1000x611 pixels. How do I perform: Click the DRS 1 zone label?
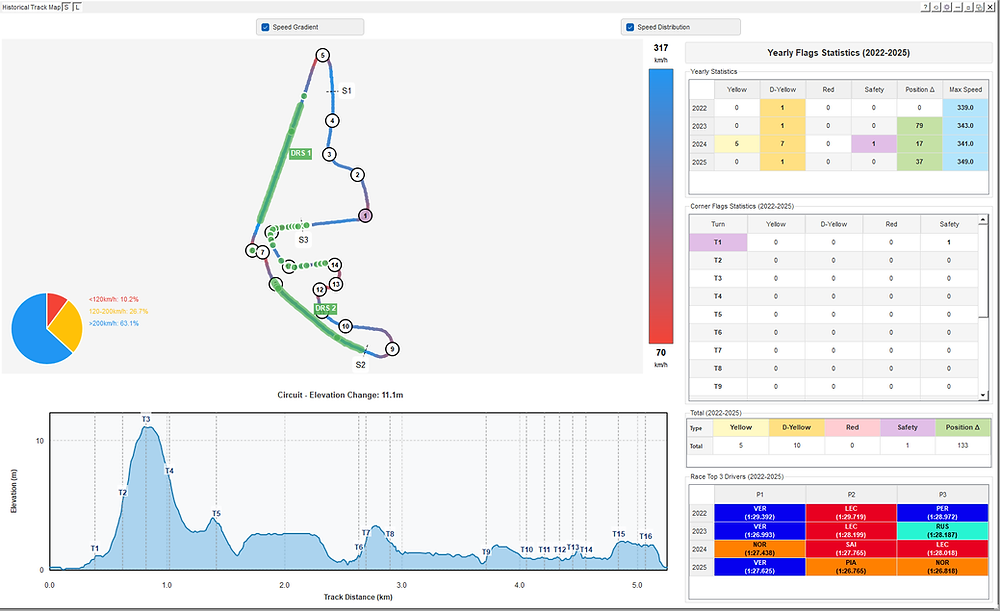tap(300, 154)
